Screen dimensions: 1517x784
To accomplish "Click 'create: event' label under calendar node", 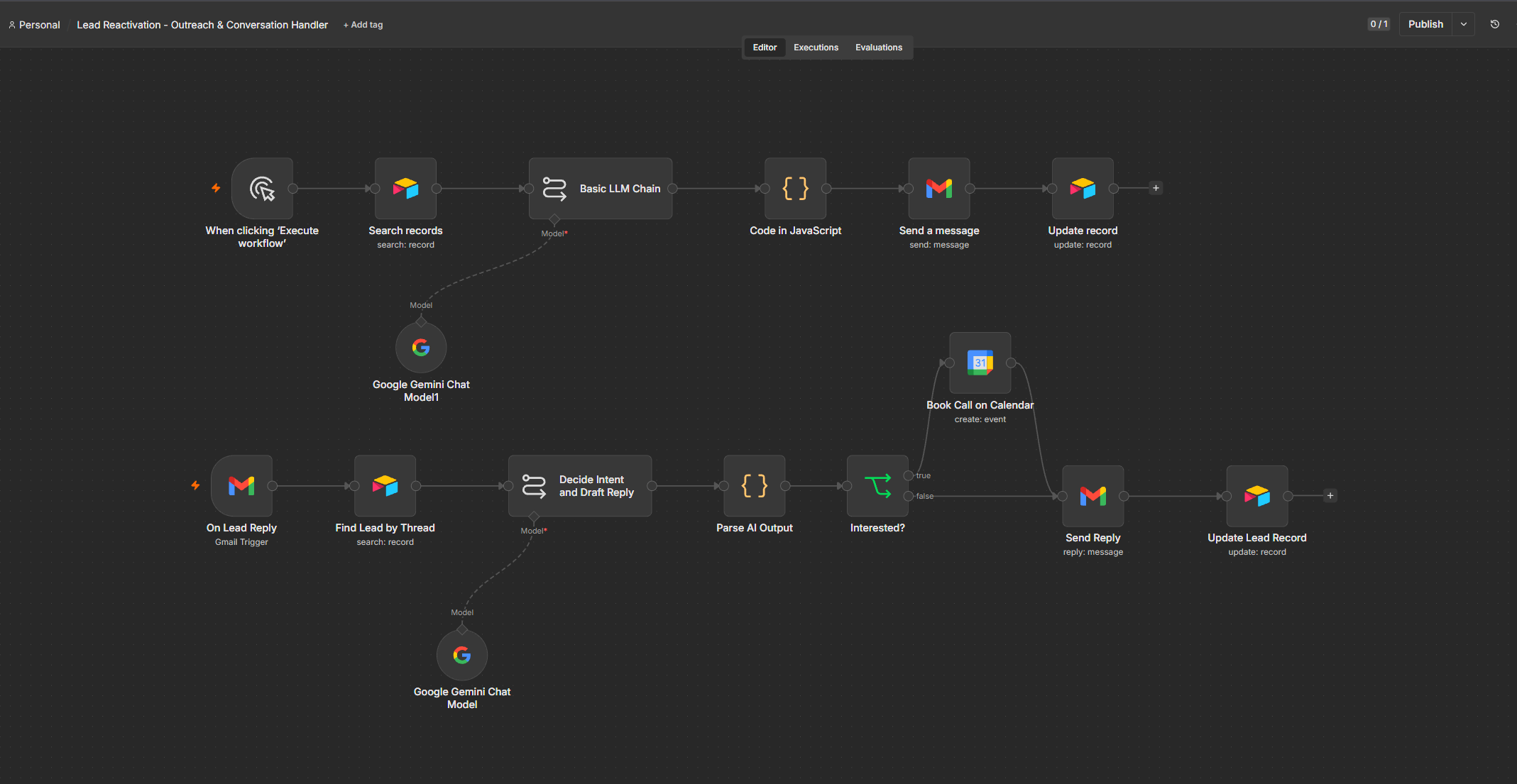I will tap(980, 419).
